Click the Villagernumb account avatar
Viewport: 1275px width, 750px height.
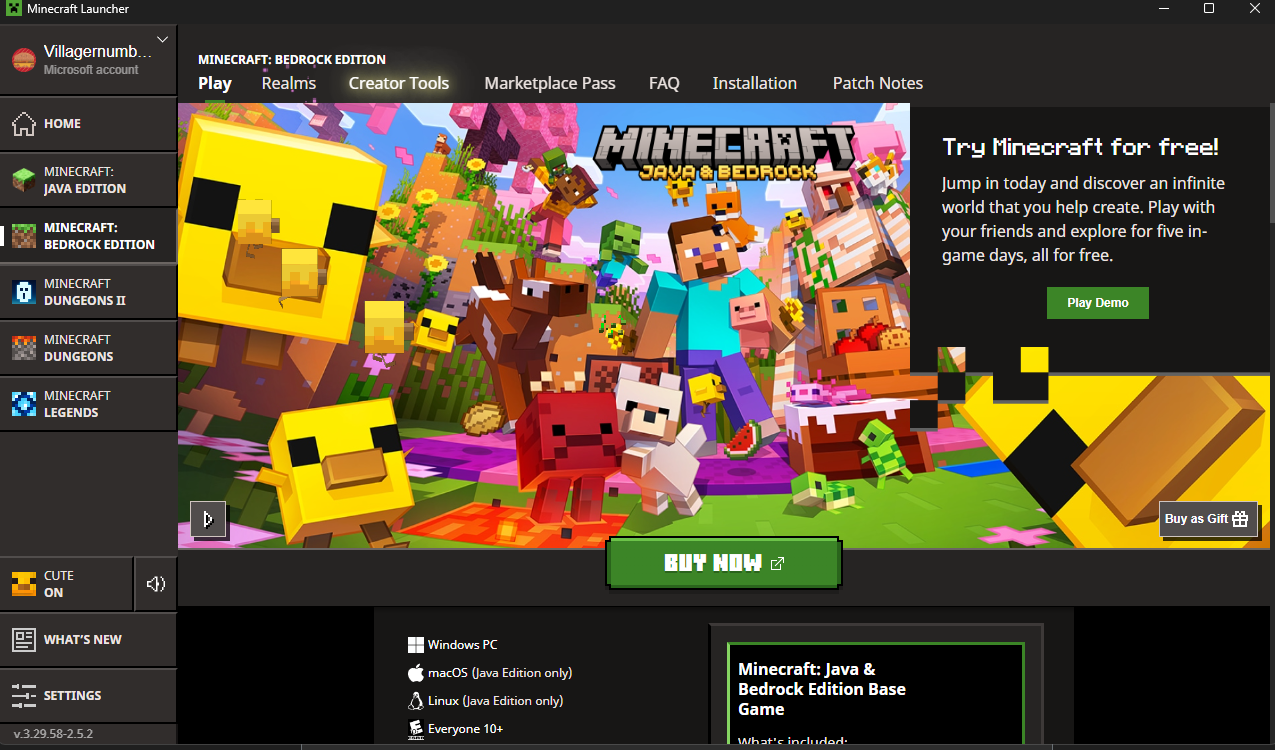(x=23, y=60)
